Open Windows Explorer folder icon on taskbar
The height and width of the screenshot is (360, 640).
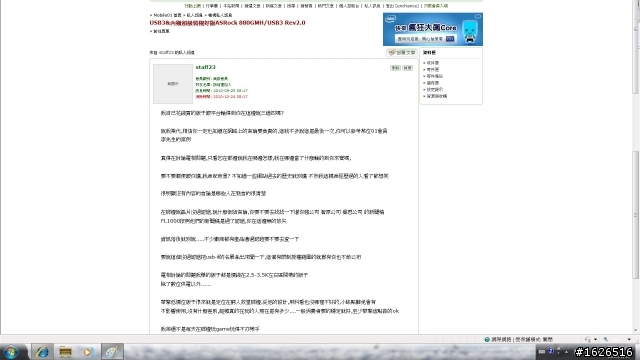(65, 352)
